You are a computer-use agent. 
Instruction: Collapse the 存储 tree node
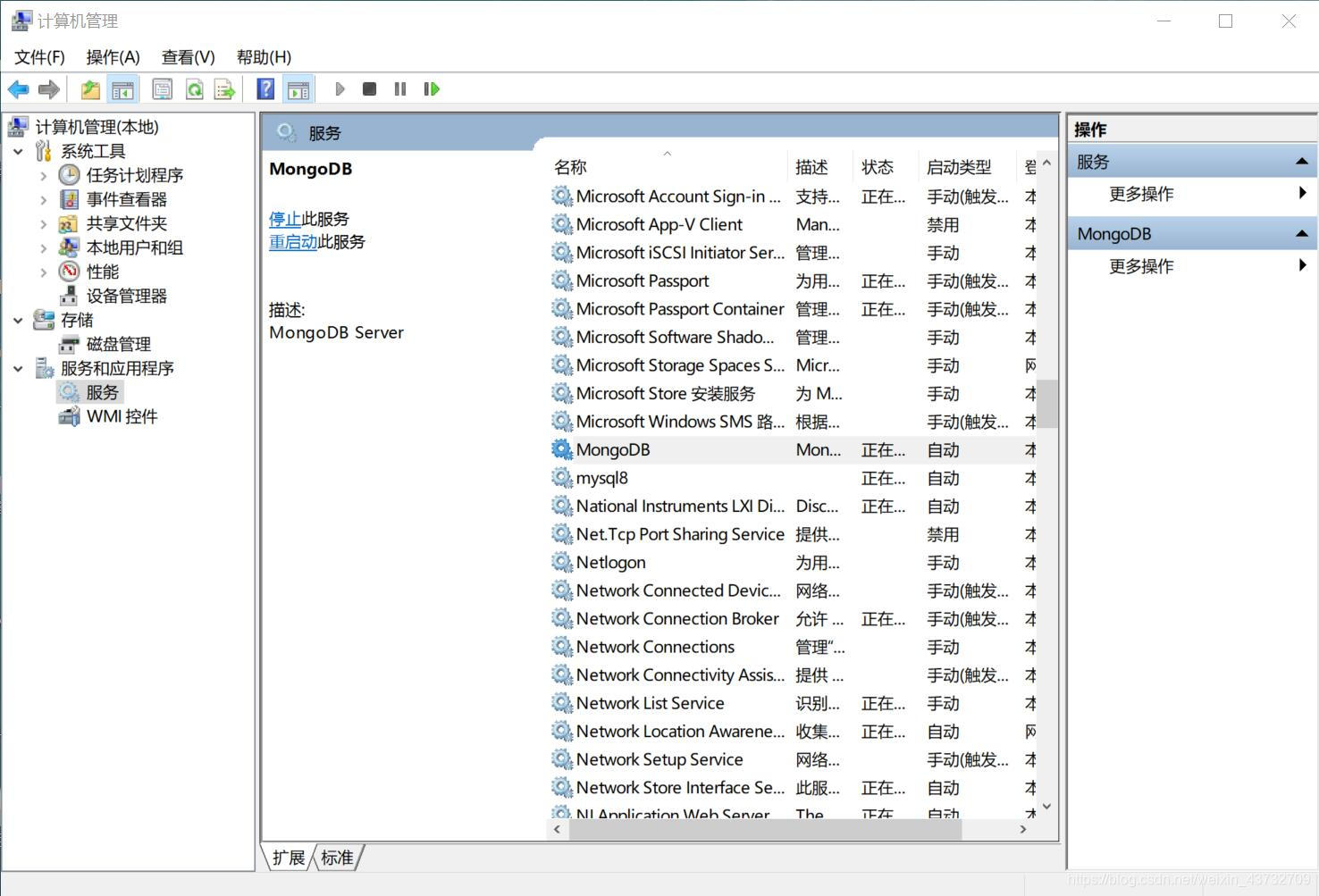pyautogui.click(x=19, y=320)
